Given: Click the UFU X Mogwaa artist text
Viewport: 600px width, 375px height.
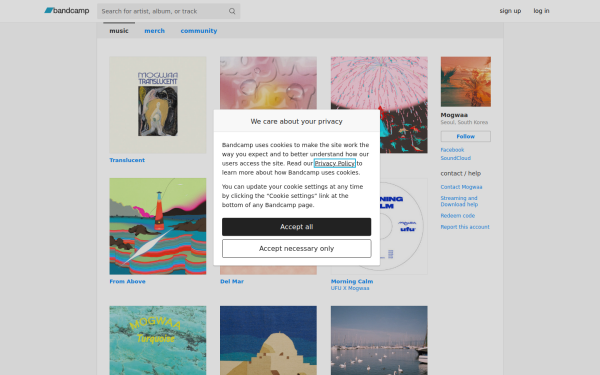Looking at the screenshot, I should coord(350,288).
